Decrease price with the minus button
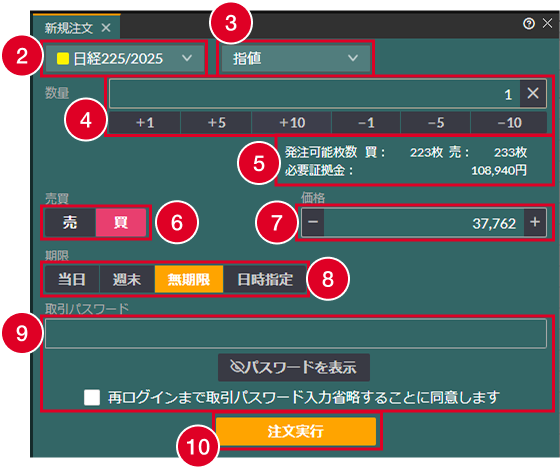The height and width of the screenshot is (470, 560). (x=313, y=222)
